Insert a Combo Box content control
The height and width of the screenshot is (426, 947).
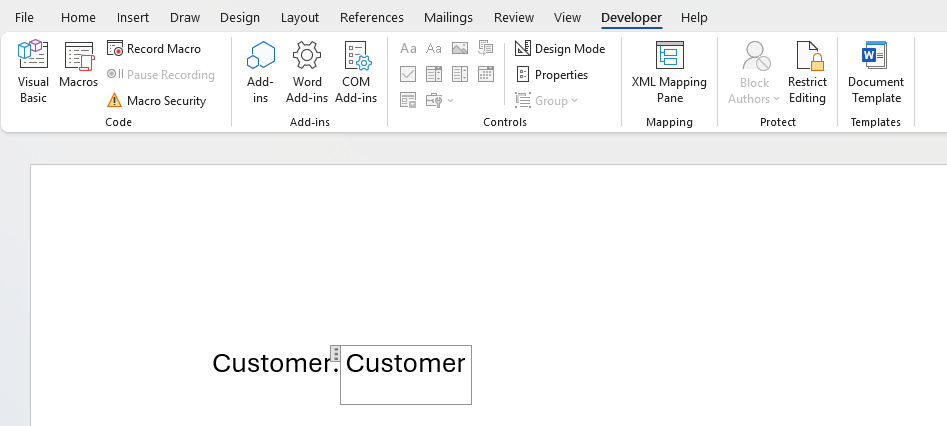tap(434, 74)
